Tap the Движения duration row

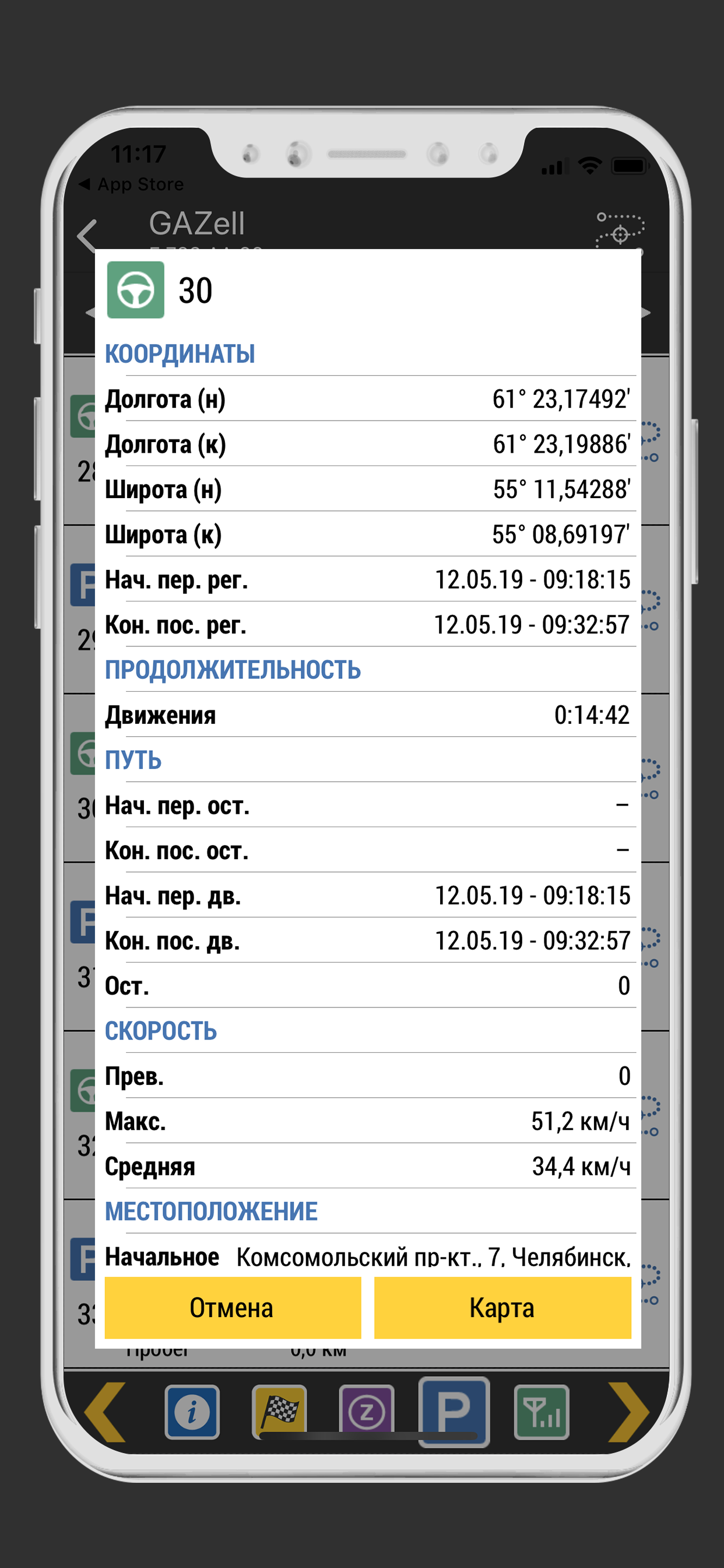pyautogui.click(x=367, y=715)
